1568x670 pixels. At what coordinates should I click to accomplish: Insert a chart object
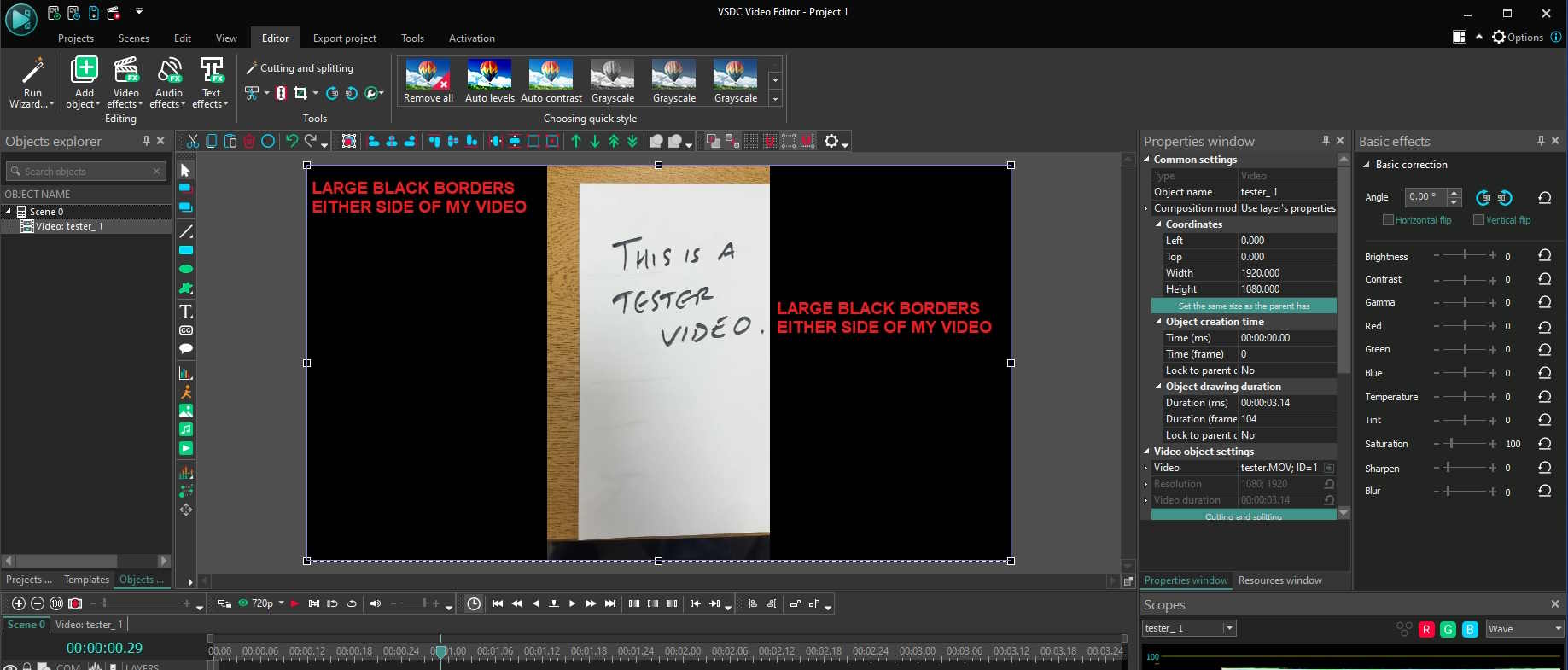pyautogui.click(x=186, y=373)
